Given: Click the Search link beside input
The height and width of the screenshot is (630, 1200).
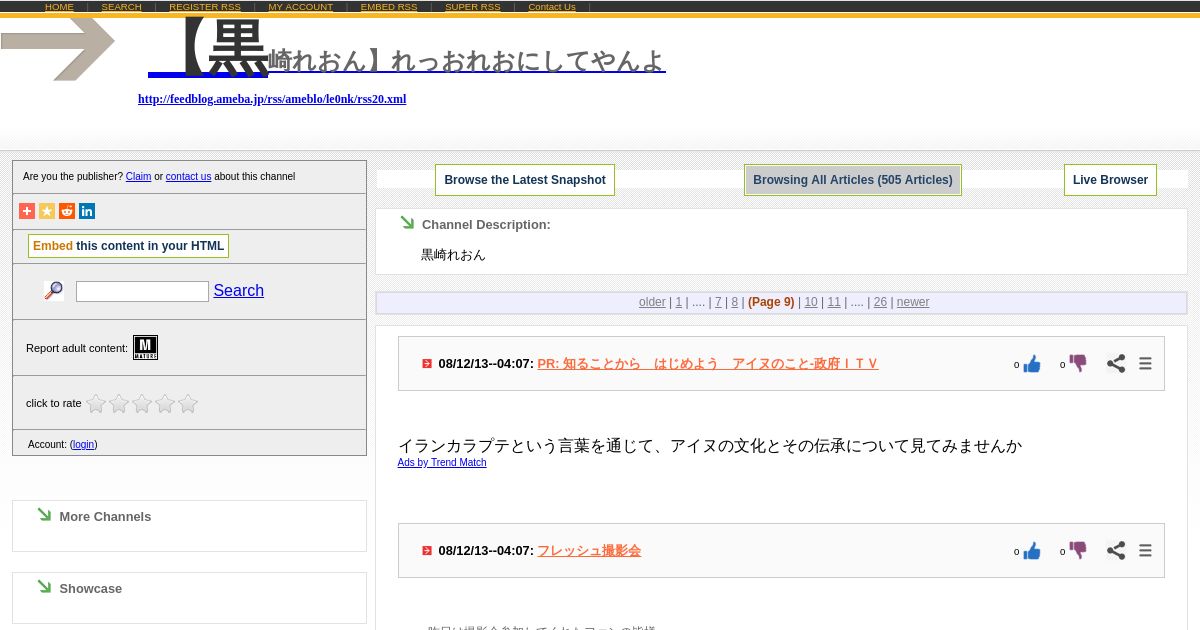Looking at the screenshot, I should pos(238,291).
